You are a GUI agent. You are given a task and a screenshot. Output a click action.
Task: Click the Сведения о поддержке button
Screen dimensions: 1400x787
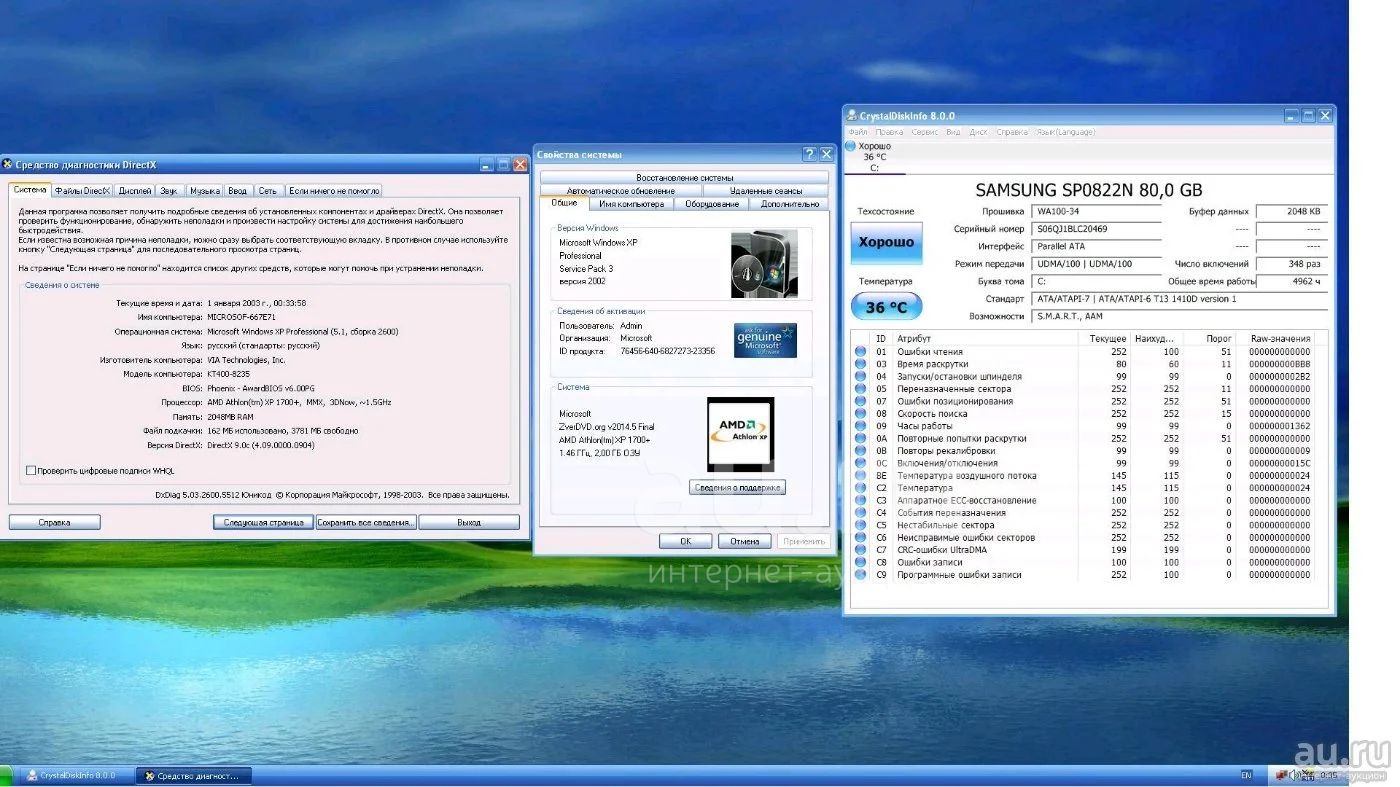[x=737, y=488]
